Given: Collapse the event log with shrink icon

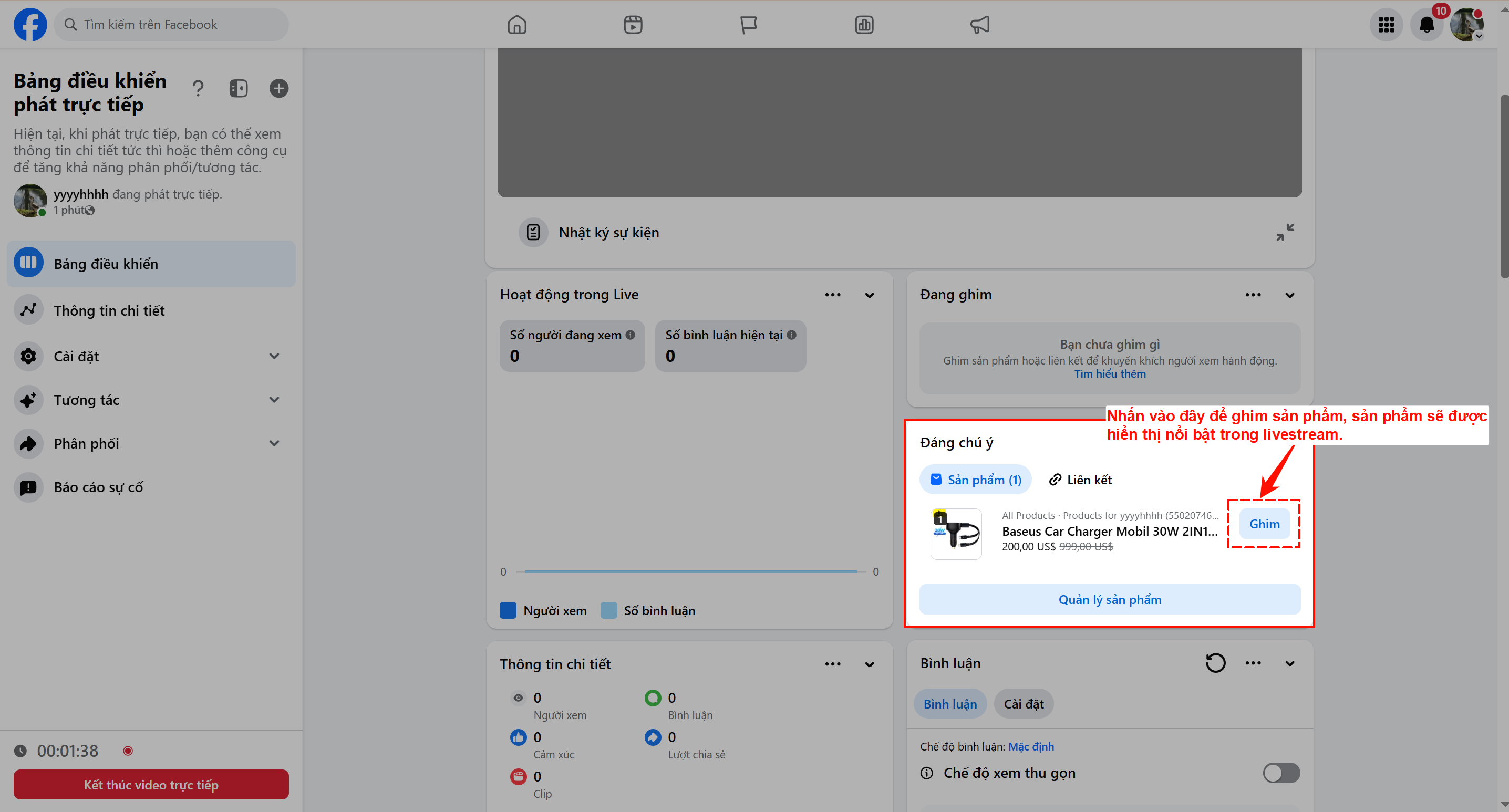Looking at the screenshot, I should coord(1285,233).
